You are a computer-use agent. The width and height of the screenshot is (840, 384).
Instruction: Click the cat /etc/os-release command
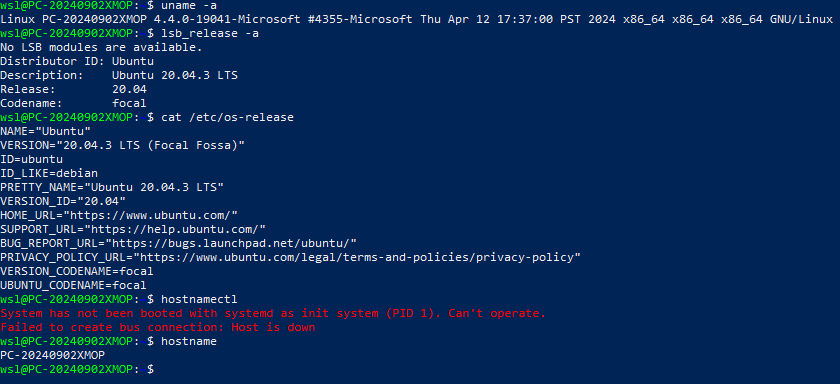227,117
